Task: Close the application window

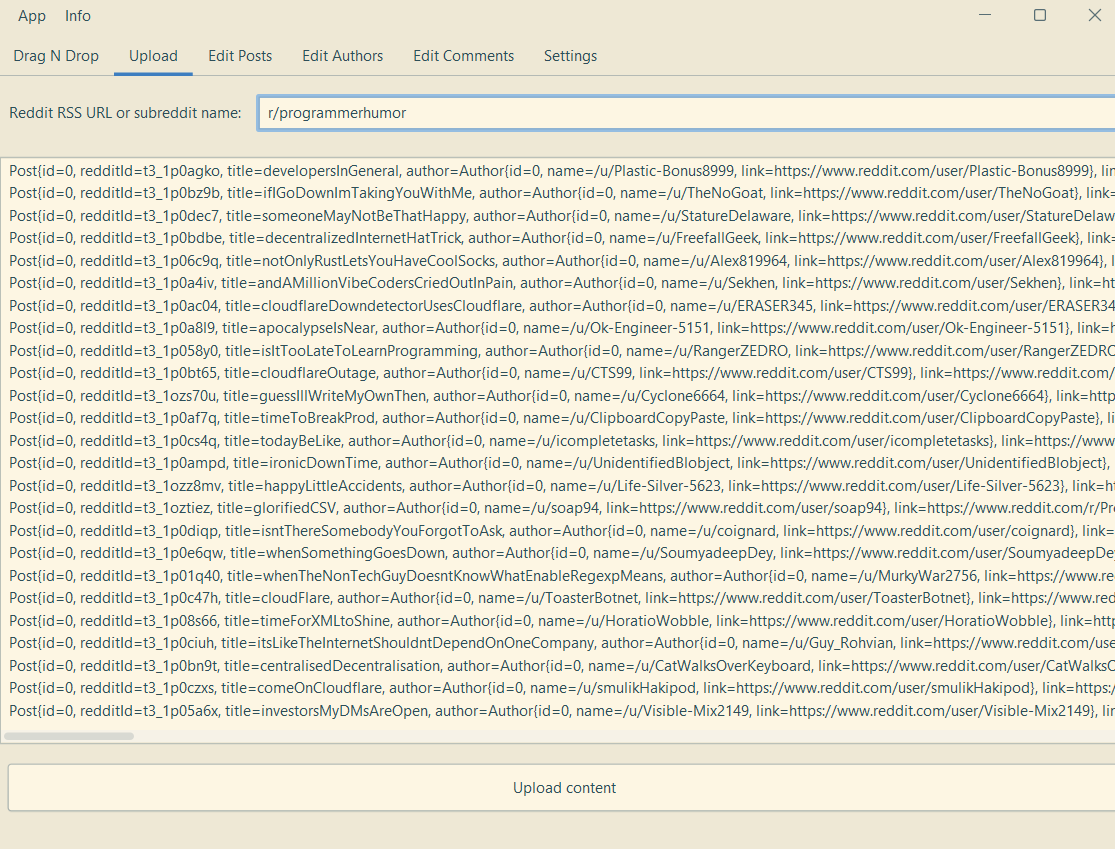Action: point(1094,15)
